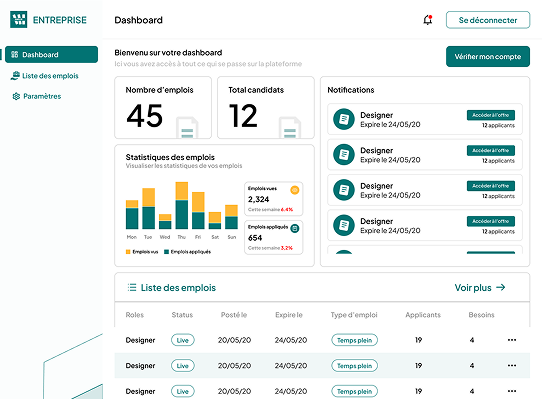The image size is (542, 399).
Task: Click Live status badge in third row
Action: click(x=183, y=391)
